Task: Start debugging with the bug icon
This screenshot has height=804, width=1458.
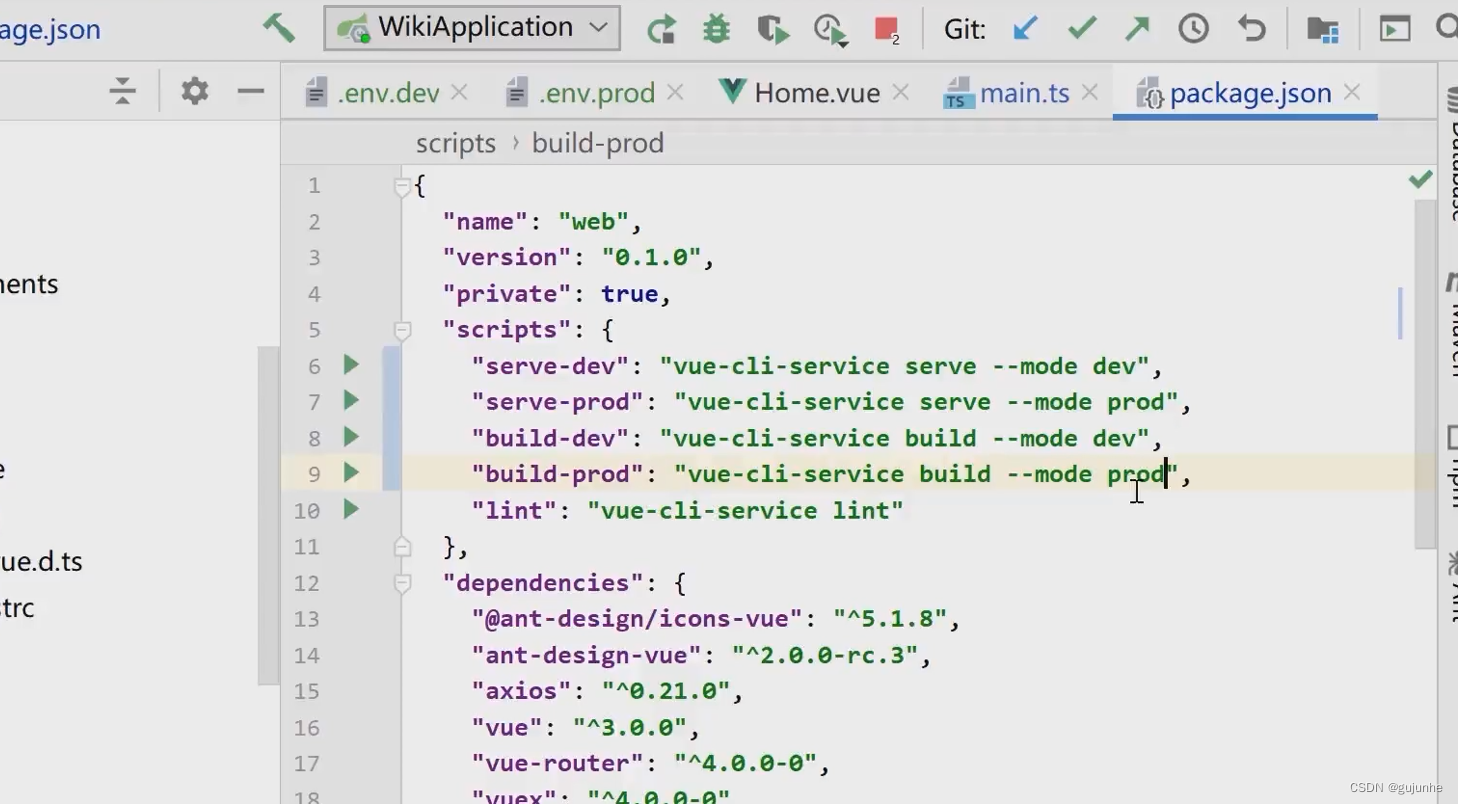Action: click(716, 29)
